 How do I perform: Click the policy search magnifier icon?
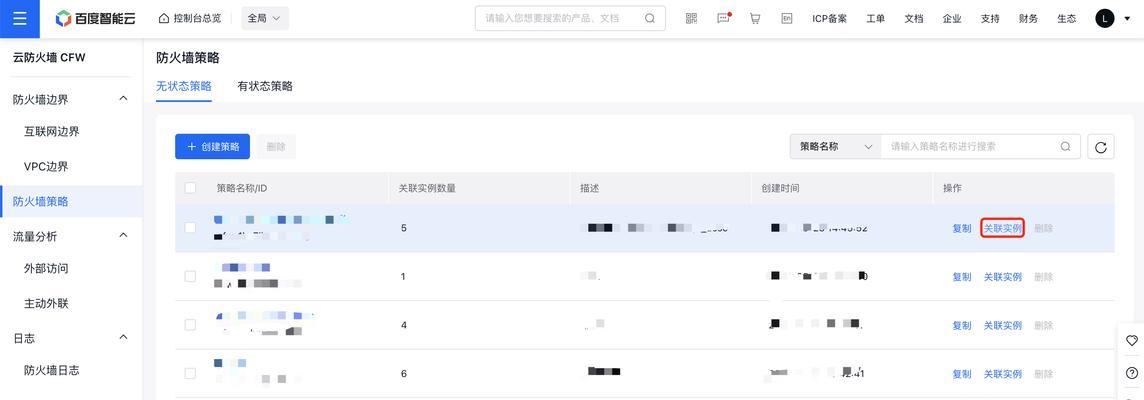tap(1066, 147)
